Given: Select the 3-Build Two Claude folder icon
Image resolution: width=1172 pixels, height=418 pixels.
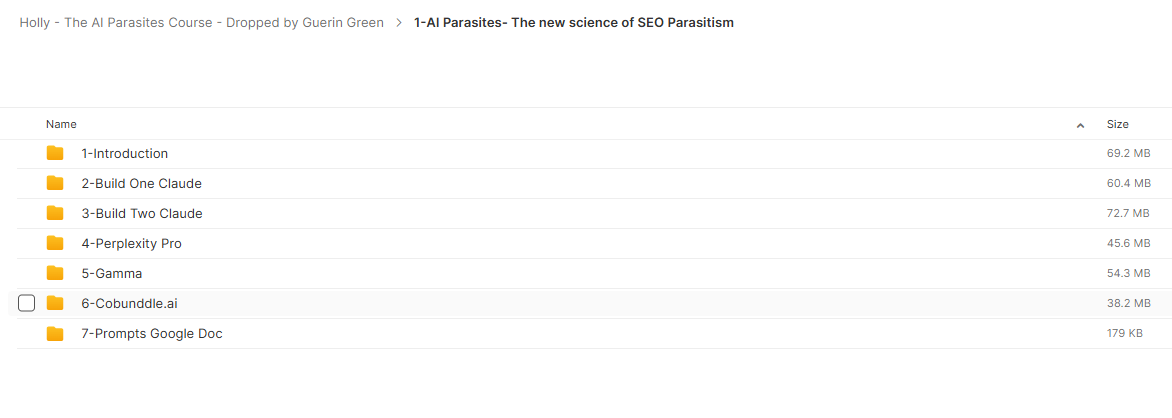Looking at the screenshot, I should [55, 213].
